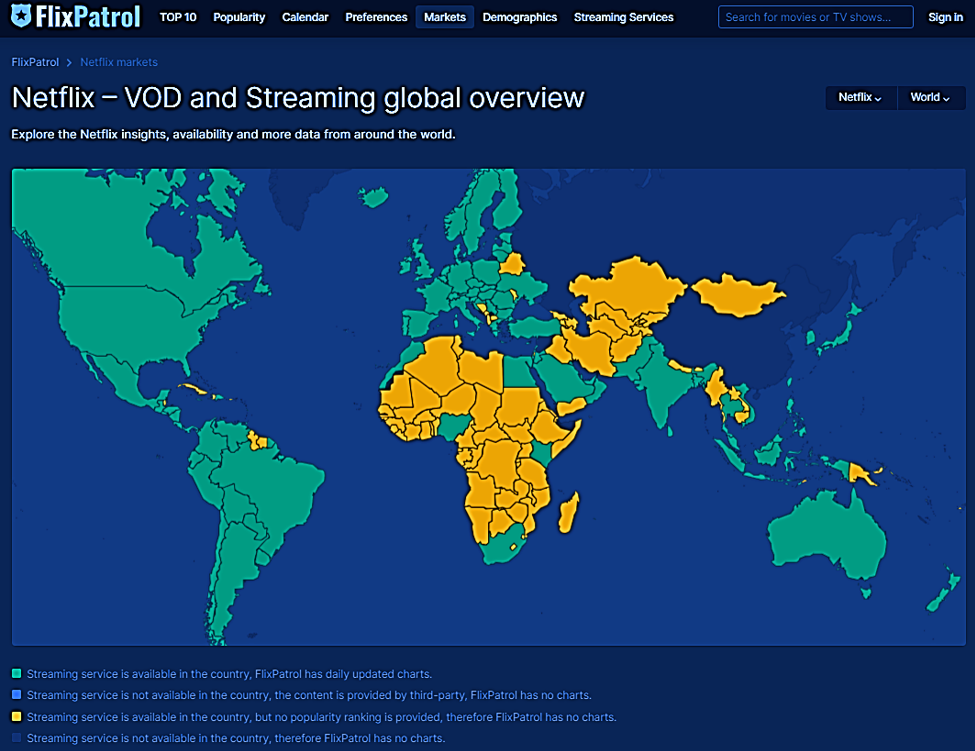Image resolution: width=975 pixels, height=751 pixels.
Task: Click the Sign in link
Action: point(945,17)
